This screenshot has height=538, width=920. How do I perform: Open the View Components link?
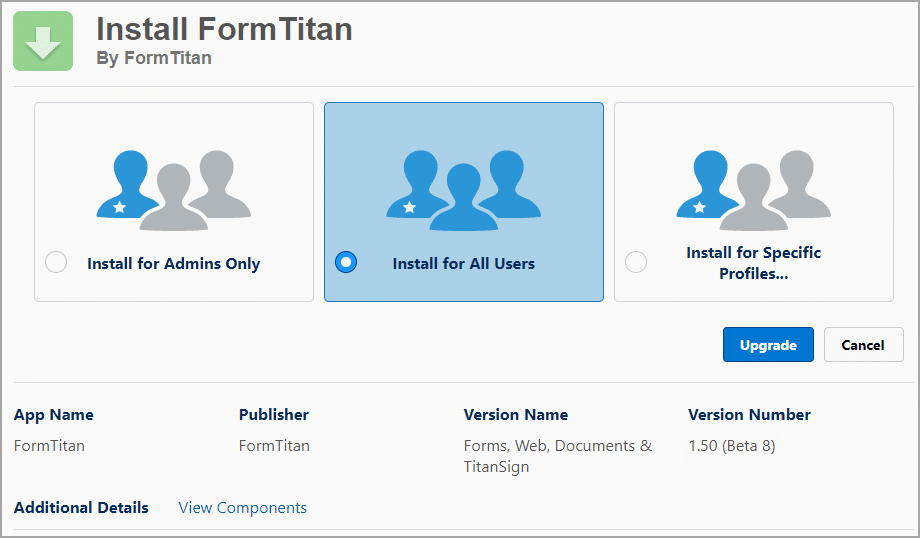coord(242,507)
